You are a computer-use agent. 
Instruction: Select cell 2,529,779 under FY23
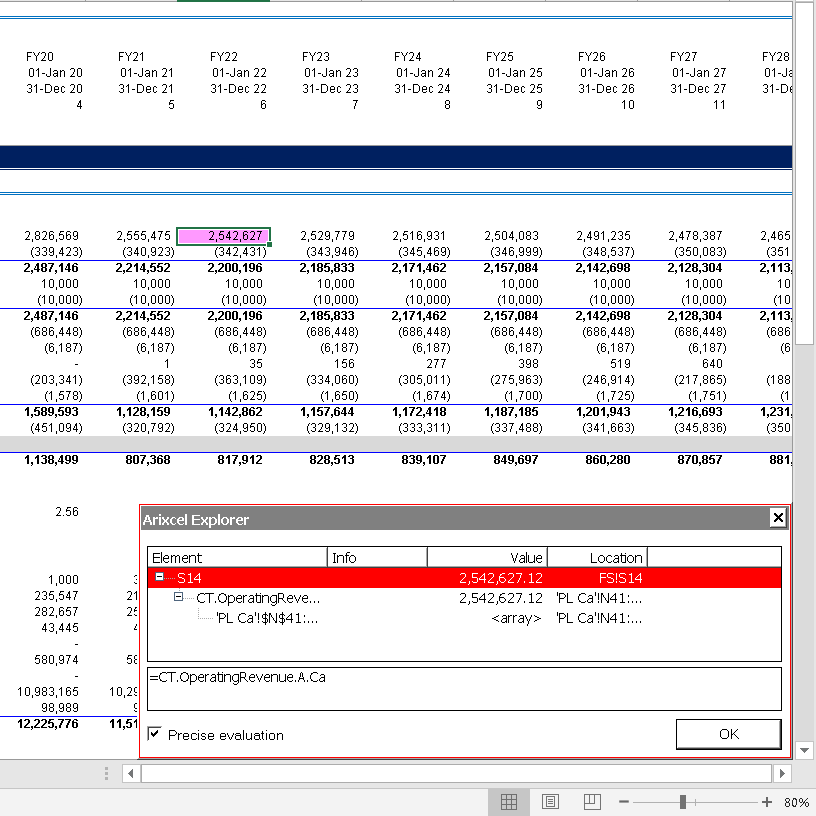tap(327, 236)
